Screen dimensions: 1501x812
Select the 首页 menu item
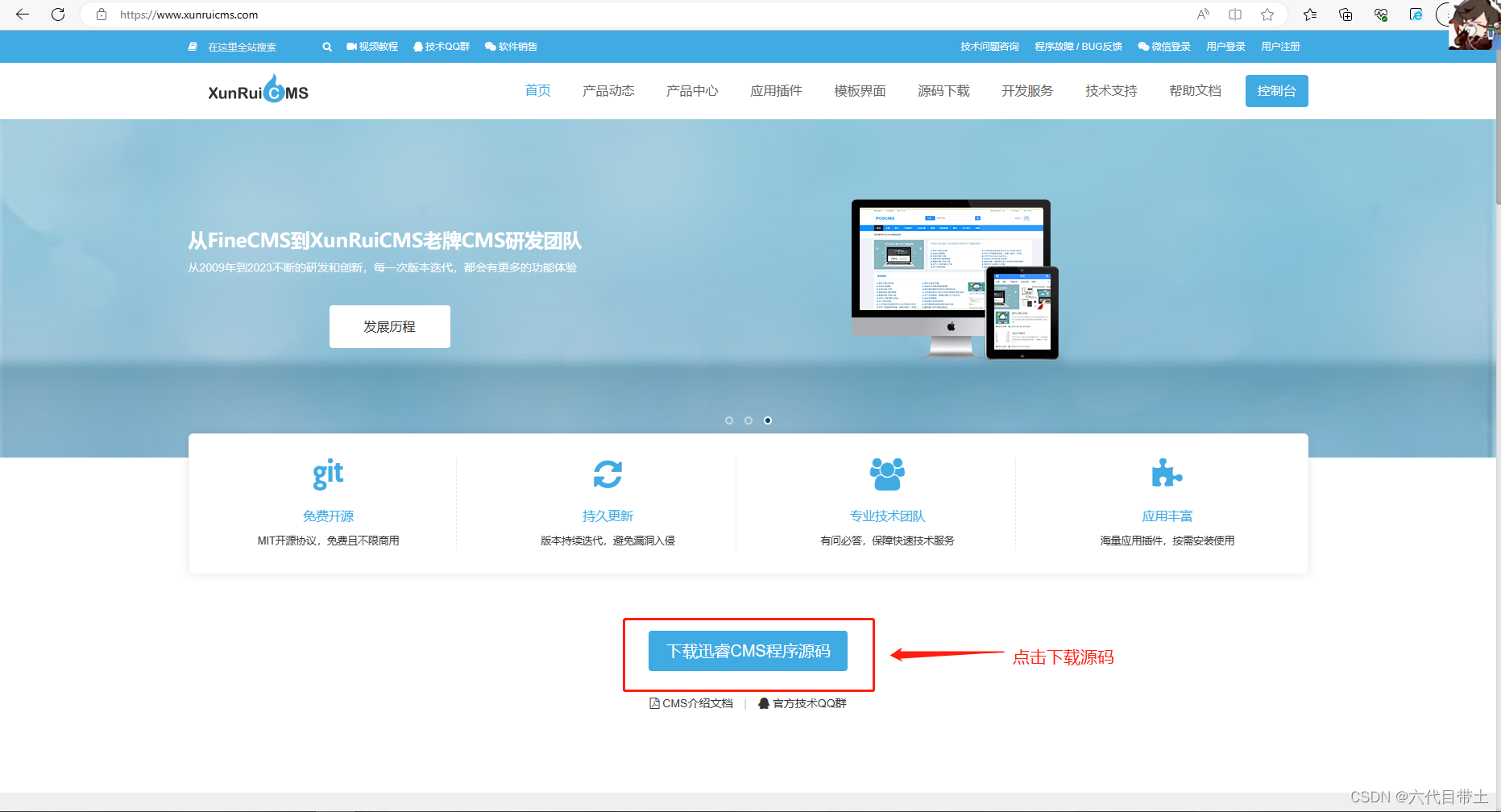point(537,90)
